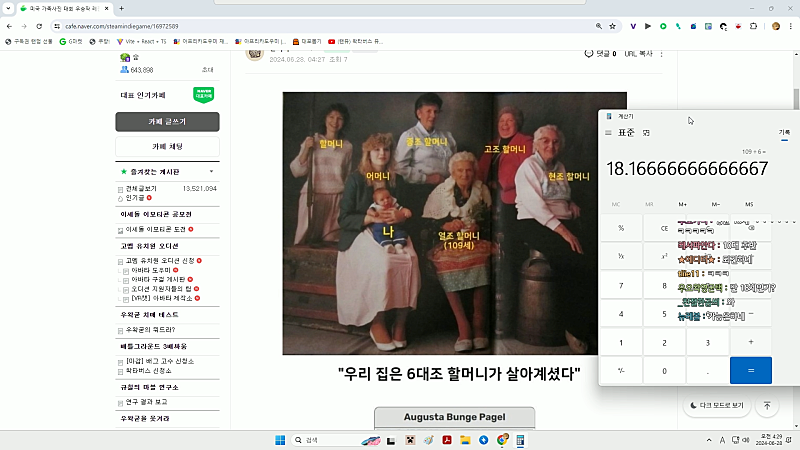Open the calculator hamburger navigation menu
Image resolution: width=800 pixels, height=450 pixels.
pyautogui.click(x=608, y=132)
